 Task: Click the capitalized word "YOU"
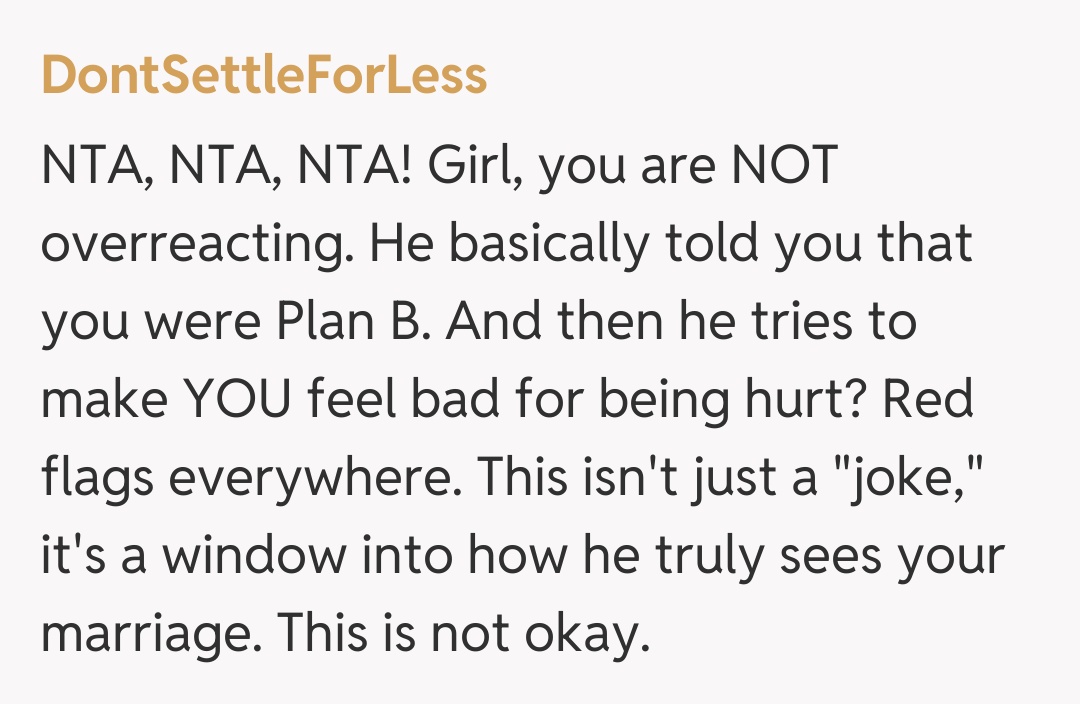[x=249, y=402]
